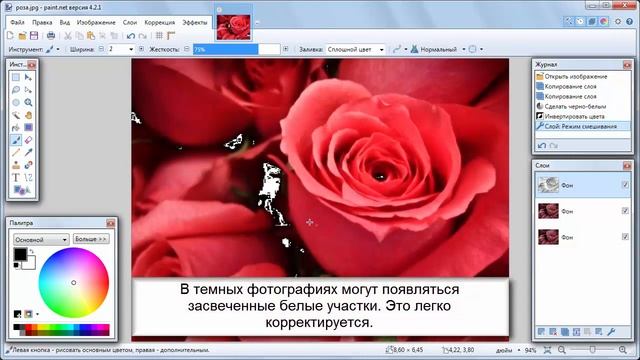Select the Clone Stamp tool
The image size is (640, 360).
point(16,165)
